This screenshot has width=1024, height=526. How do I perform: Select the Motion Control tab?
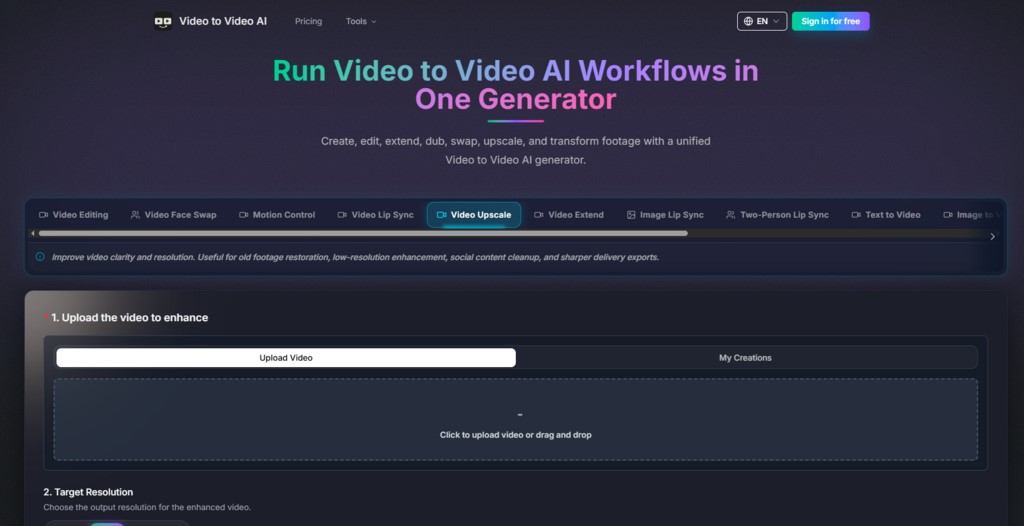point(278,215)
